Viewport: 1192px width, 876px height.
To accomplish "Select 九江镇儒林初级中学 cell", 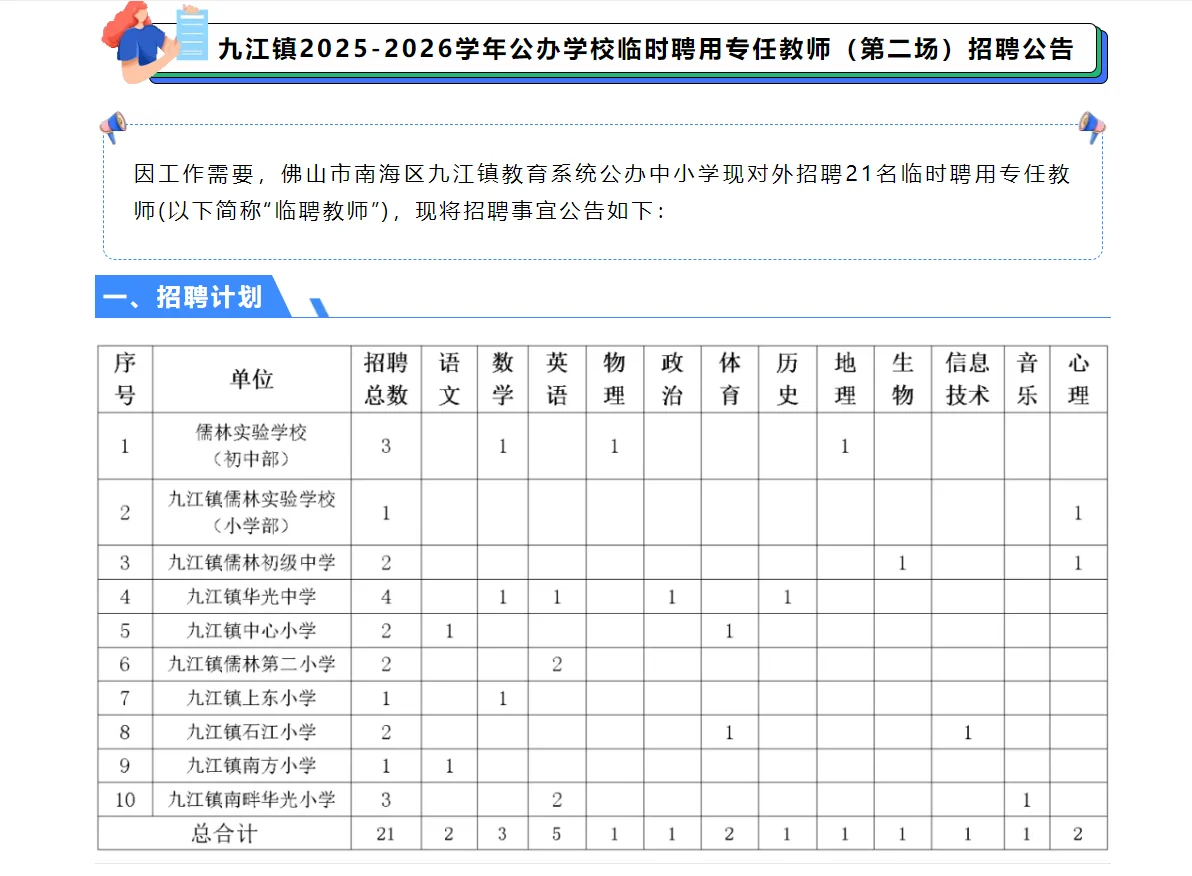I will [x=252, y=563].
